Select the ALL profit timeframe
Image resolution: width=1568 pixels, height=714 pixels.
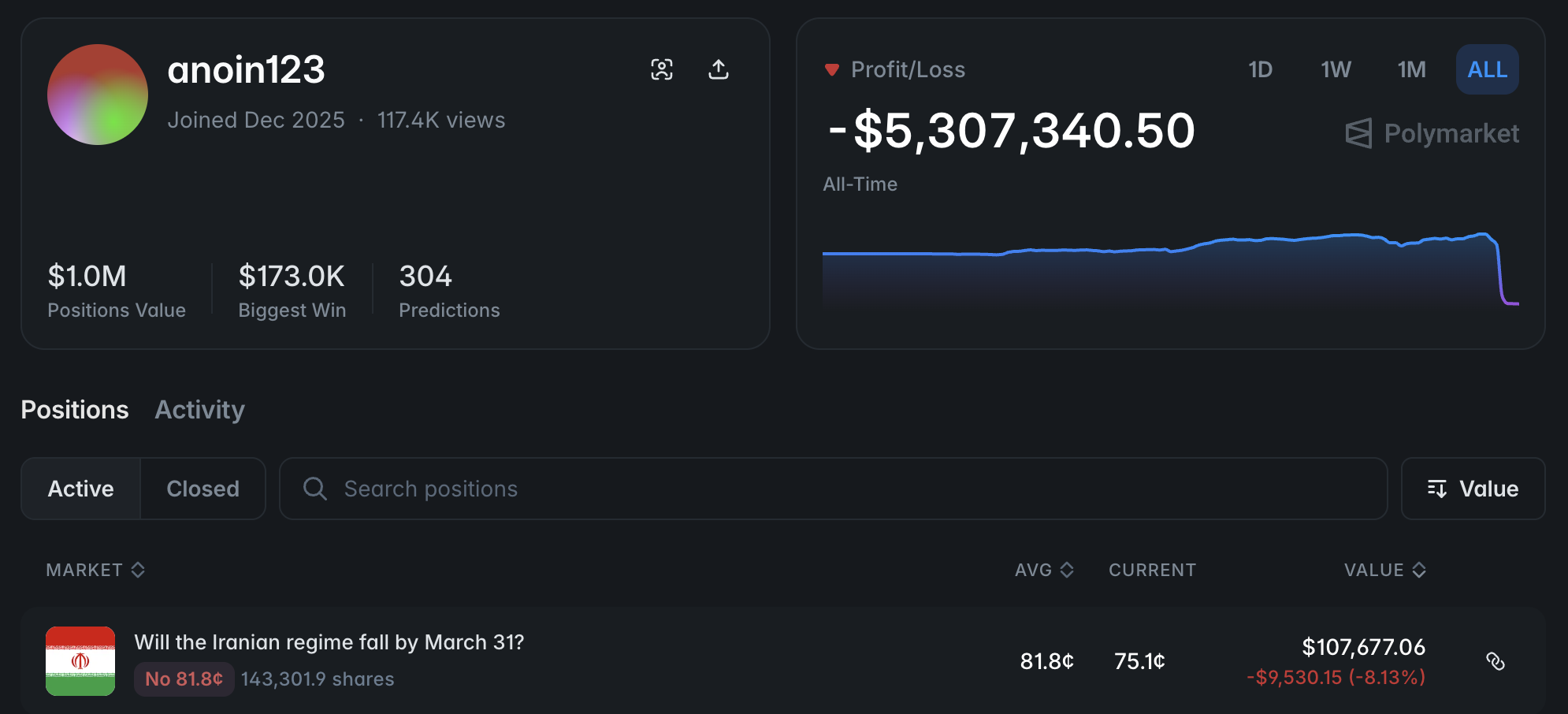1487,69
